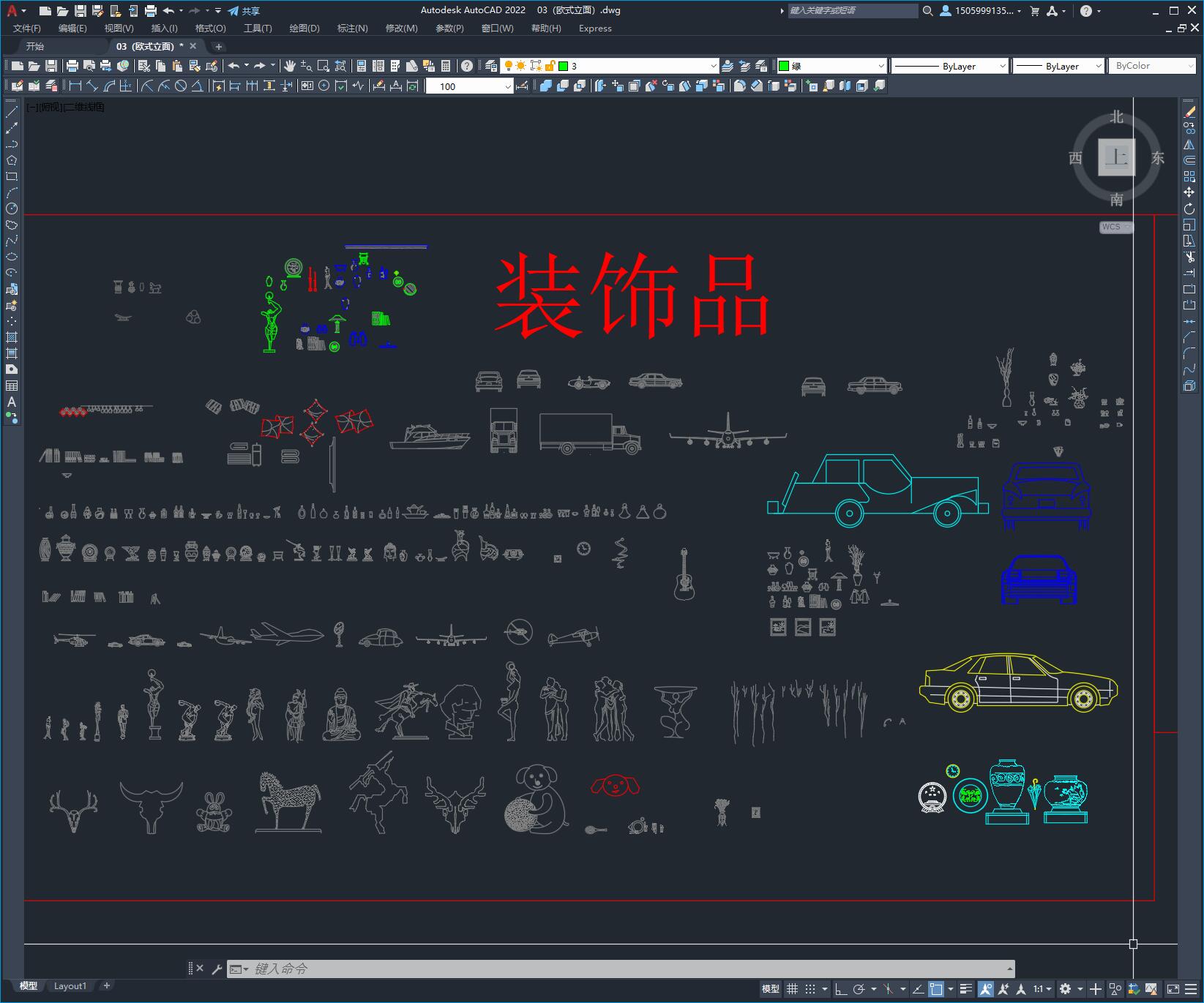Open the 修改(M) menu
The width and height of the screenshot is (1204, 1003).
coord(400,29)
